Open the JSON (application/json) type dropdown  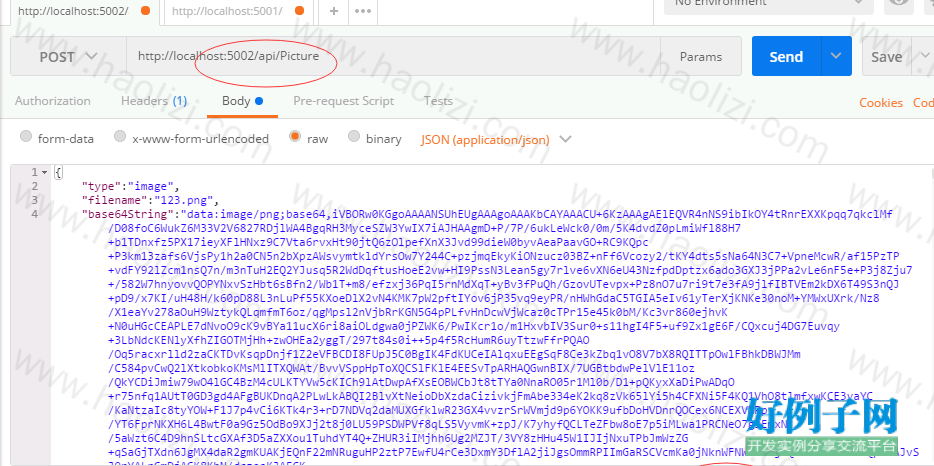[496, 139]
